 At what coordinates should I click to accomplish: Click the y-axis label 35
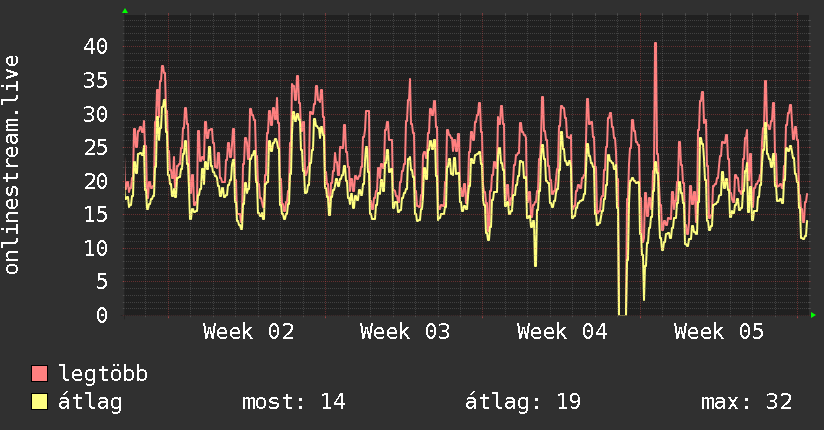(96, 80)
